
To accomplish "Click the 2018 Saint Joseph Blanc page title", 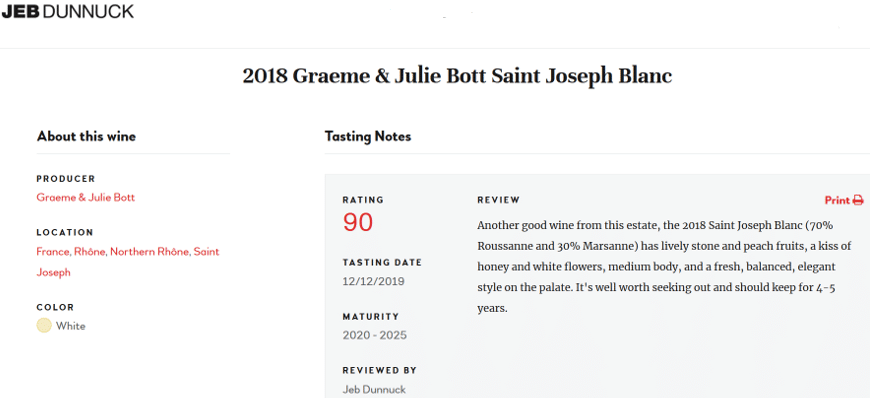I will [x=457, y=77].
